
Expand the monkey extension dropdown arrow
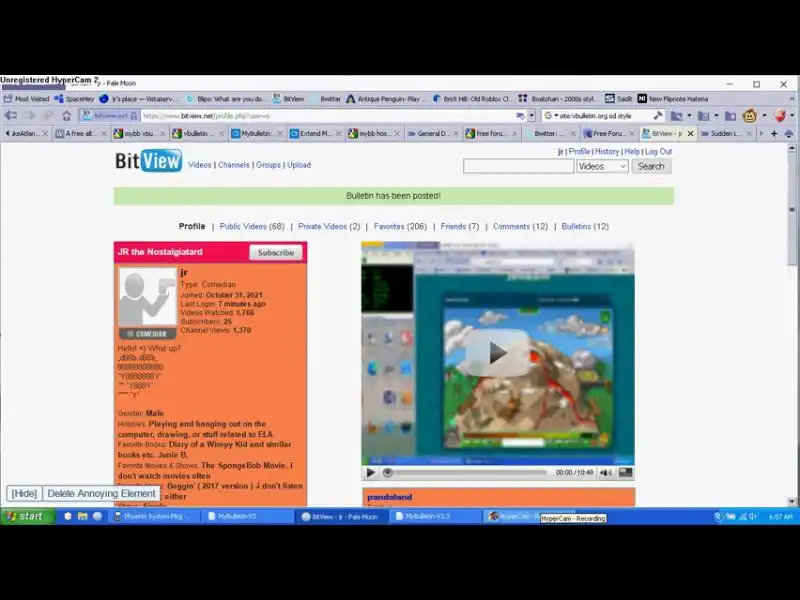pos(764,116)
